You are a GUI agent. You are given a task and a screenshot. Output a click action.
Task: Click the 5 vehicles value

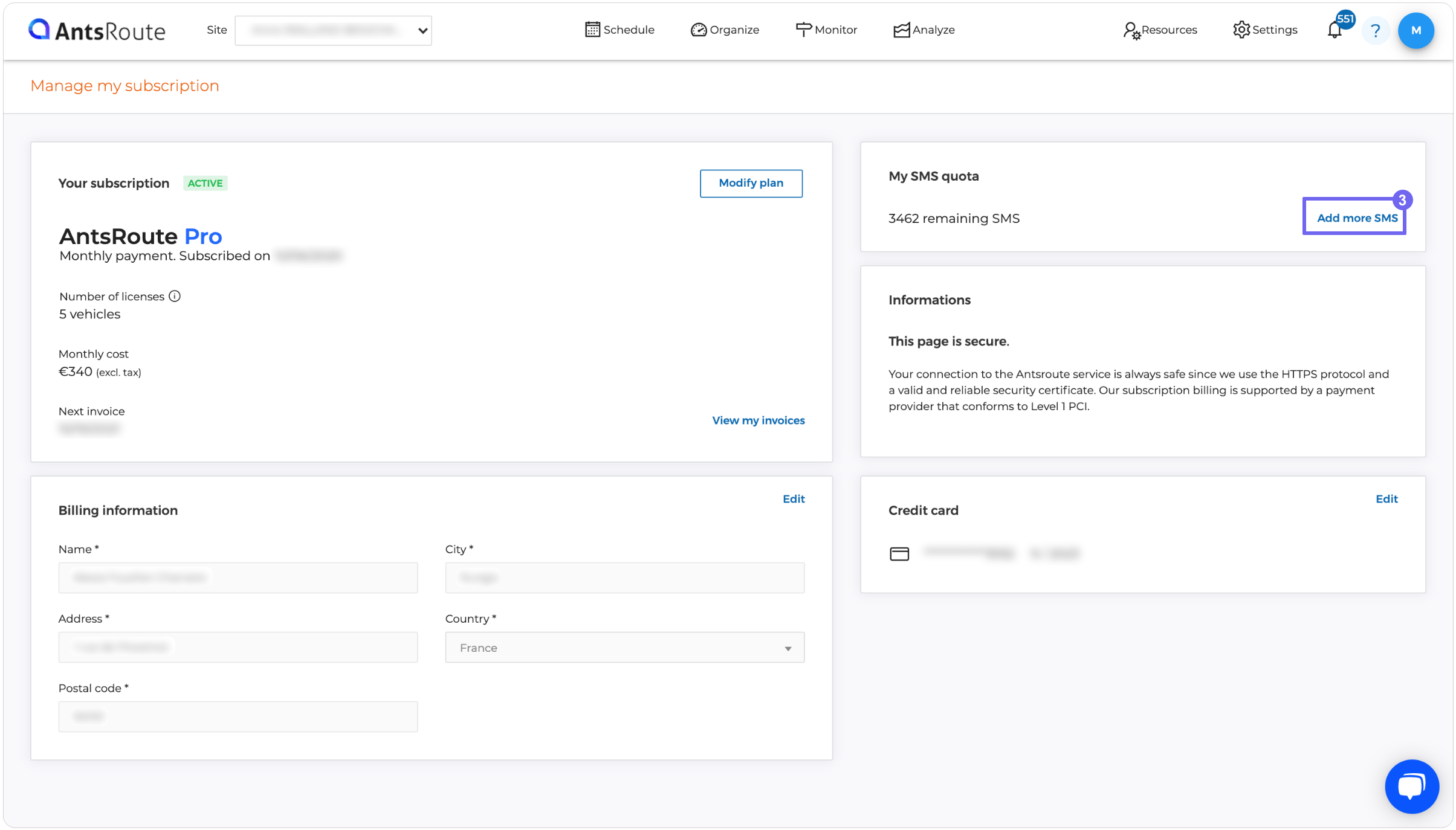click(89, 314)
